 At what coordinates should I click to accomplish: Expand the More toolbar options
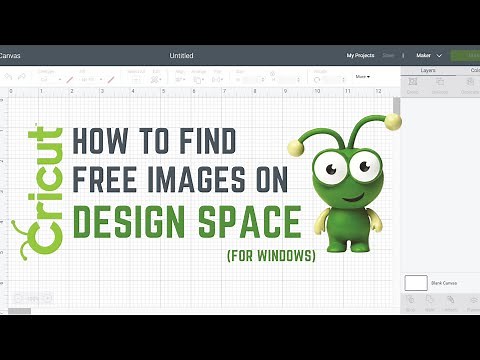[x=363, y=77]
